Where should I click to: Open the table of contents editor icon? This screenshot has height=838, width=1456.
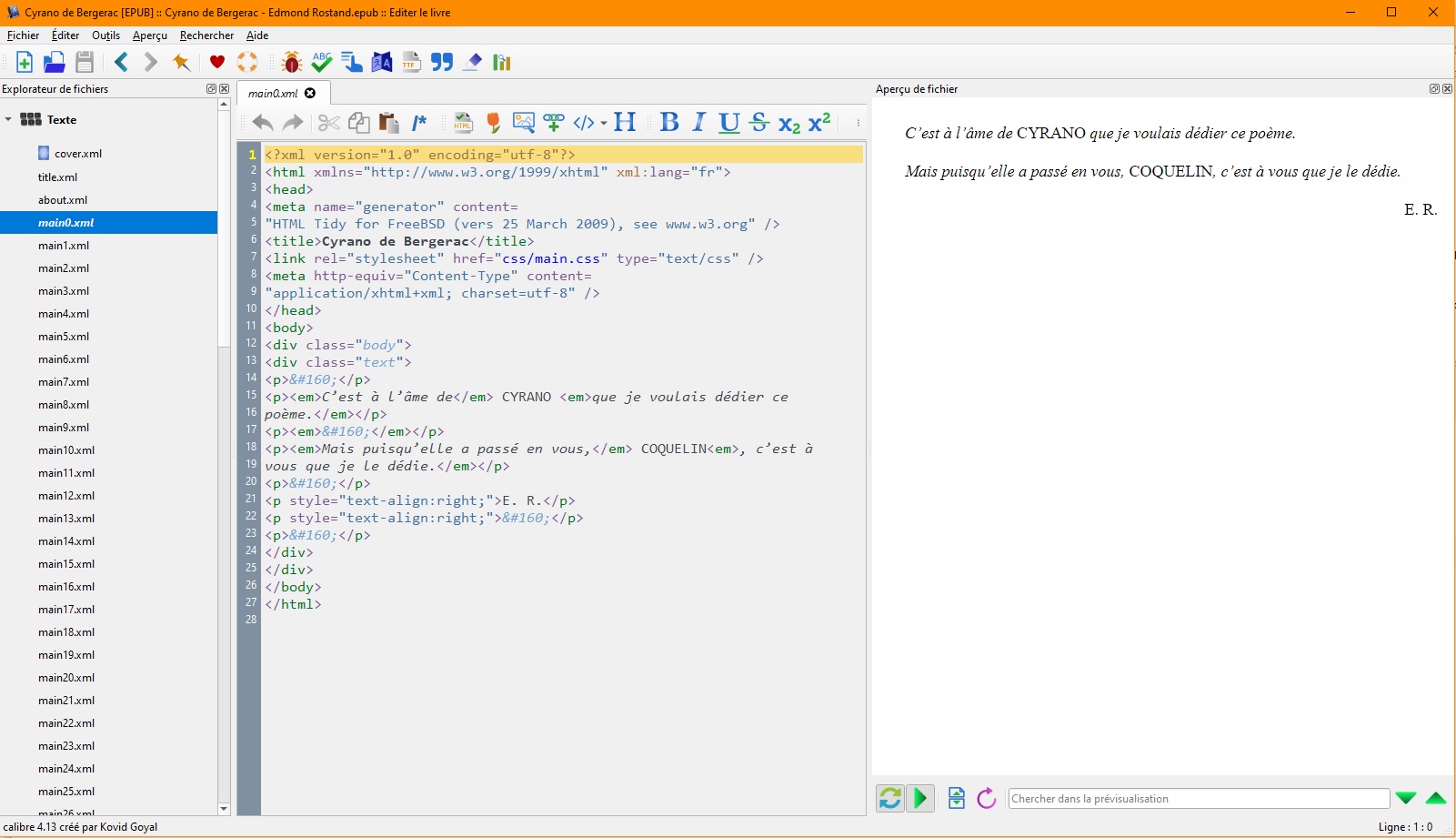(x=352, y=62)
